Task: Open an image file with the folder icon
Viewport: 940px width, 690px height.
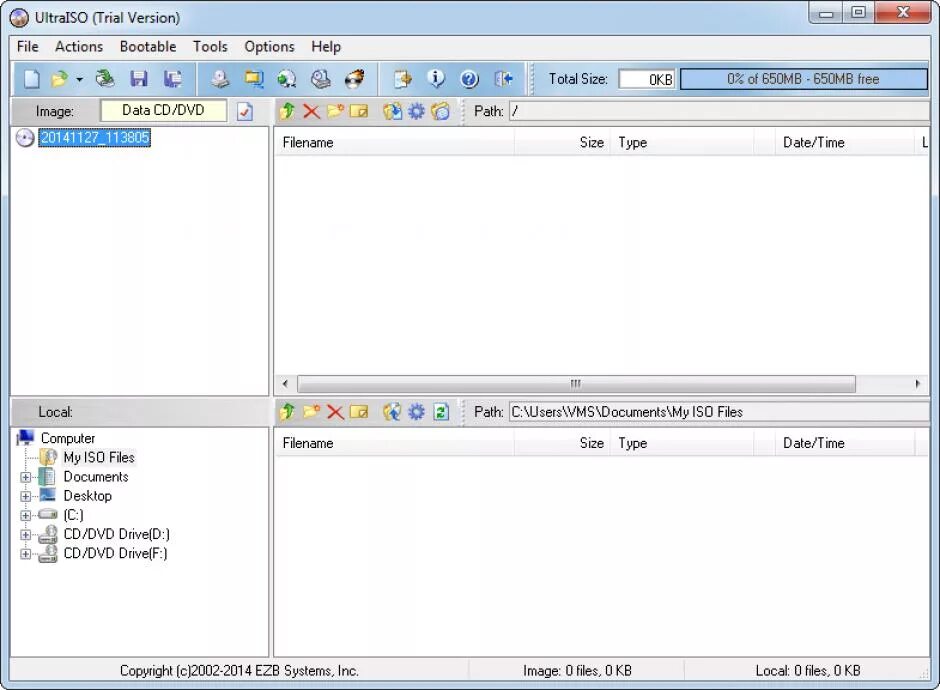Action: tap(59, 79)
